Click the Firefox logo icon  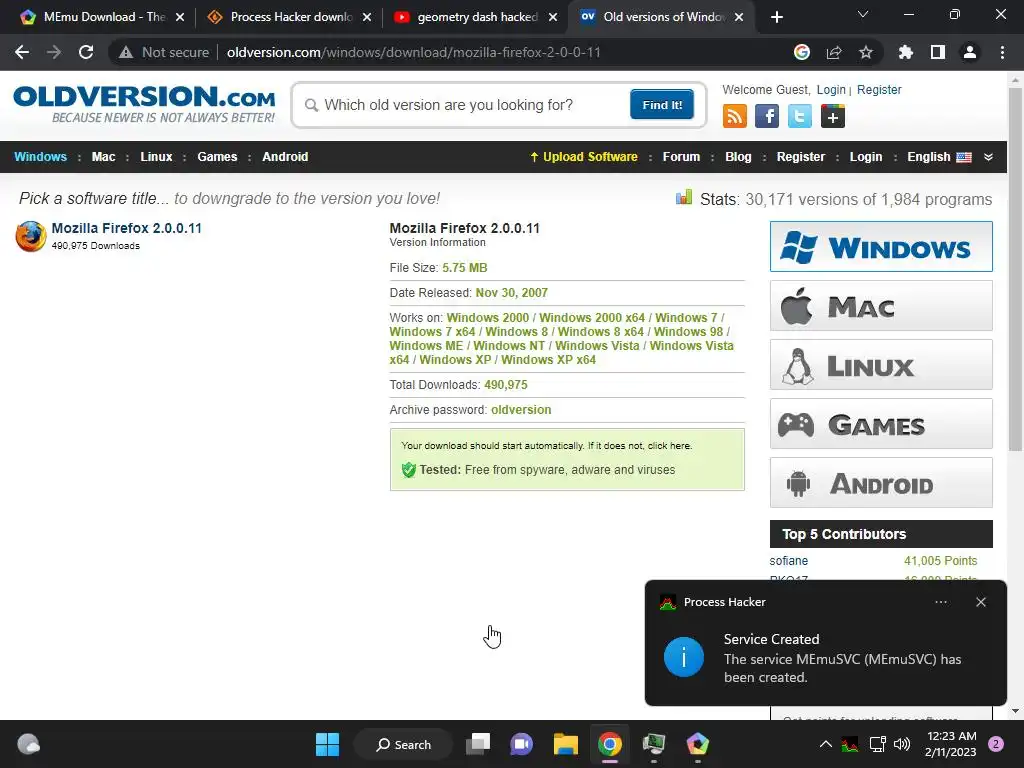[x=31, y=236]
